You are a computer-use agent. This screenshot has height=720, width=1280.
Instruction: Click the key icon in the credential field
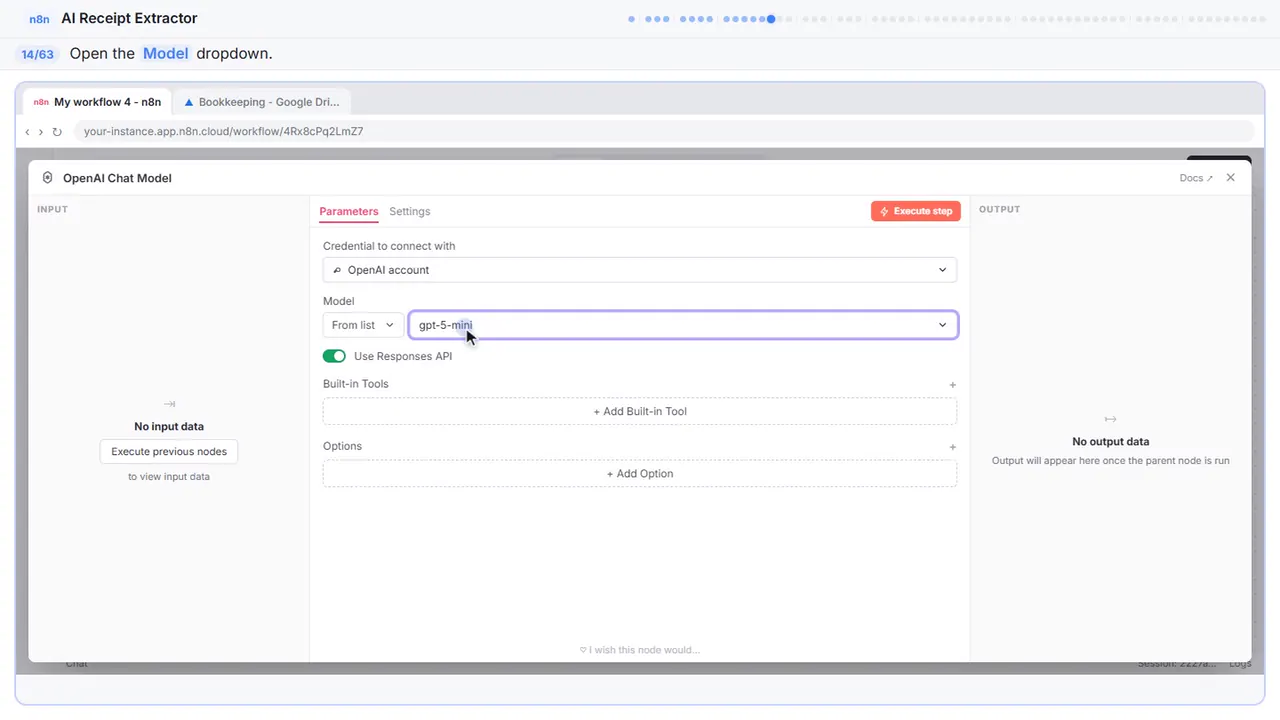pos(337,270)
